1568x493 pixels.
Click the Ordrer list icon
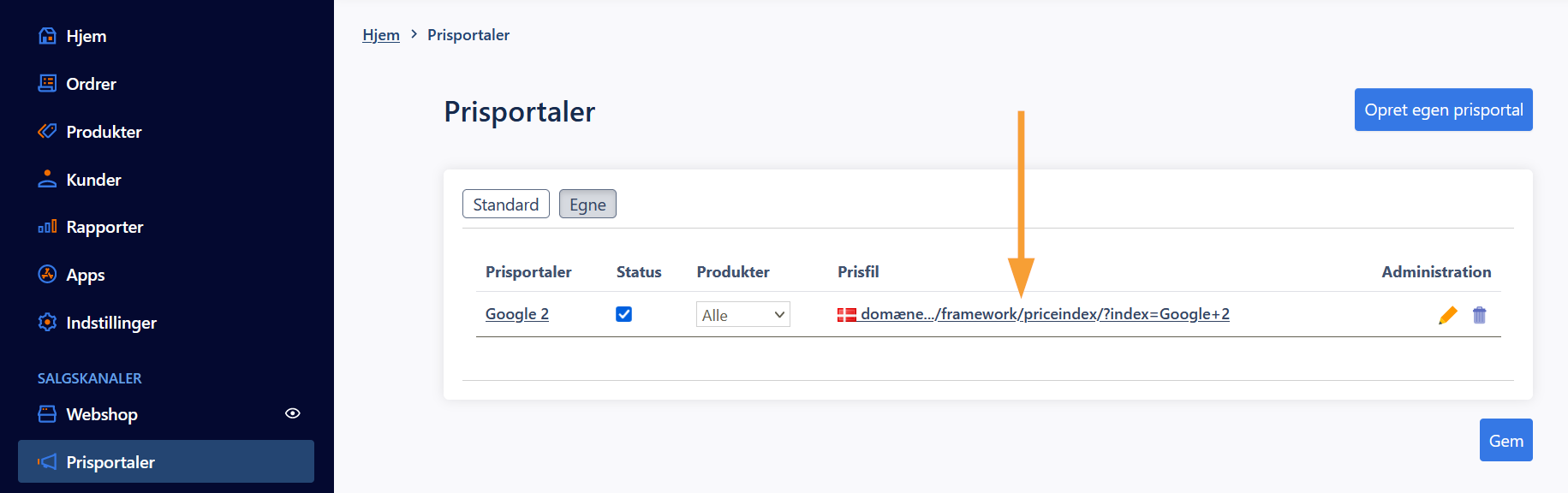(48, 83)
